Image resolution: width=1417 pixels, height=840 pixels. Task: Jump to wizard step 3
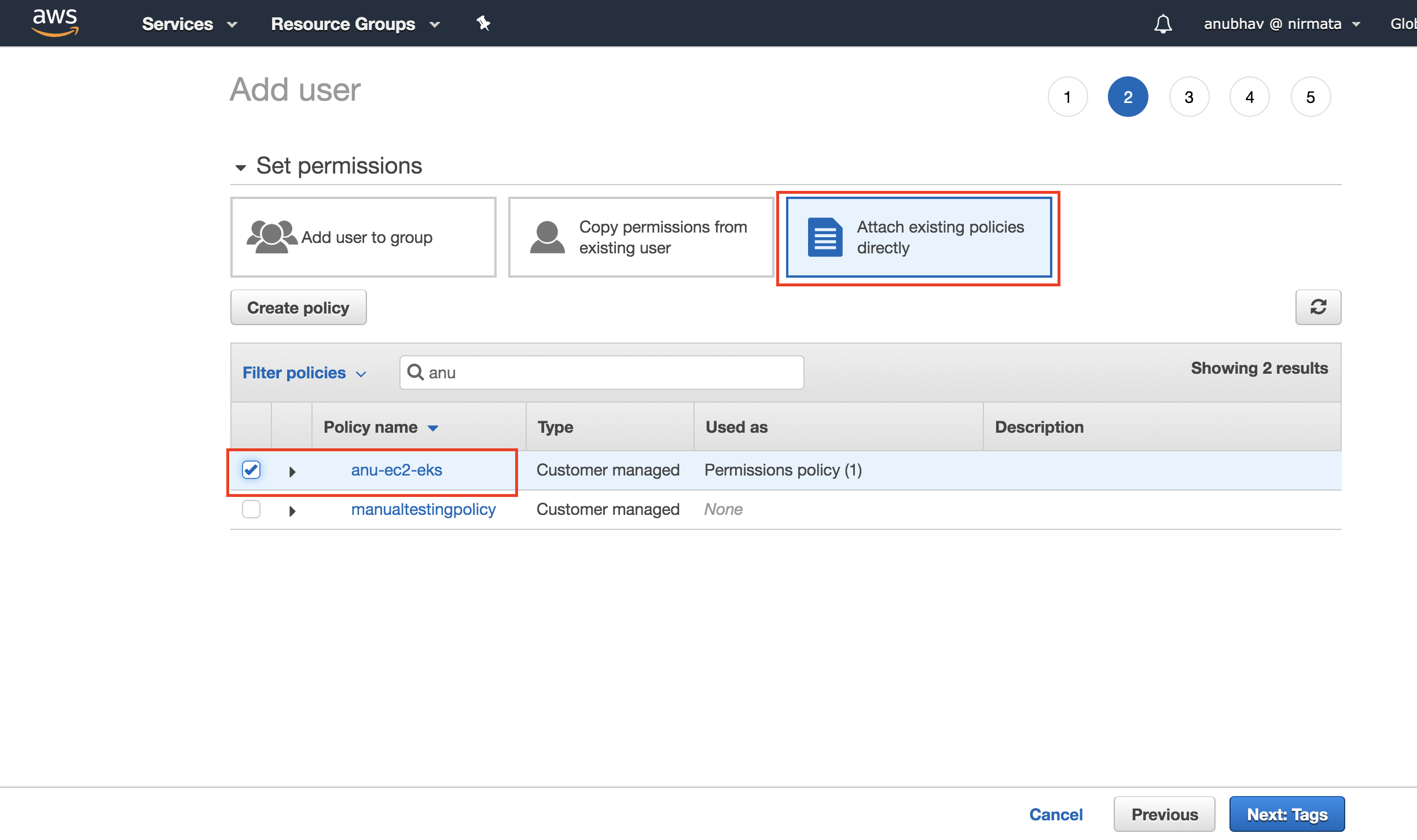(x=1189, y=97)
